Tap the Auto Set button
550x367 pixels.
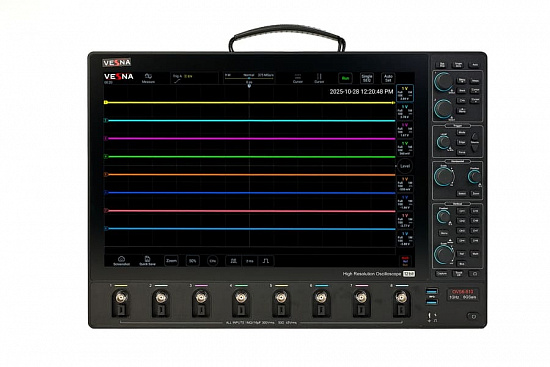coord(388,78)
